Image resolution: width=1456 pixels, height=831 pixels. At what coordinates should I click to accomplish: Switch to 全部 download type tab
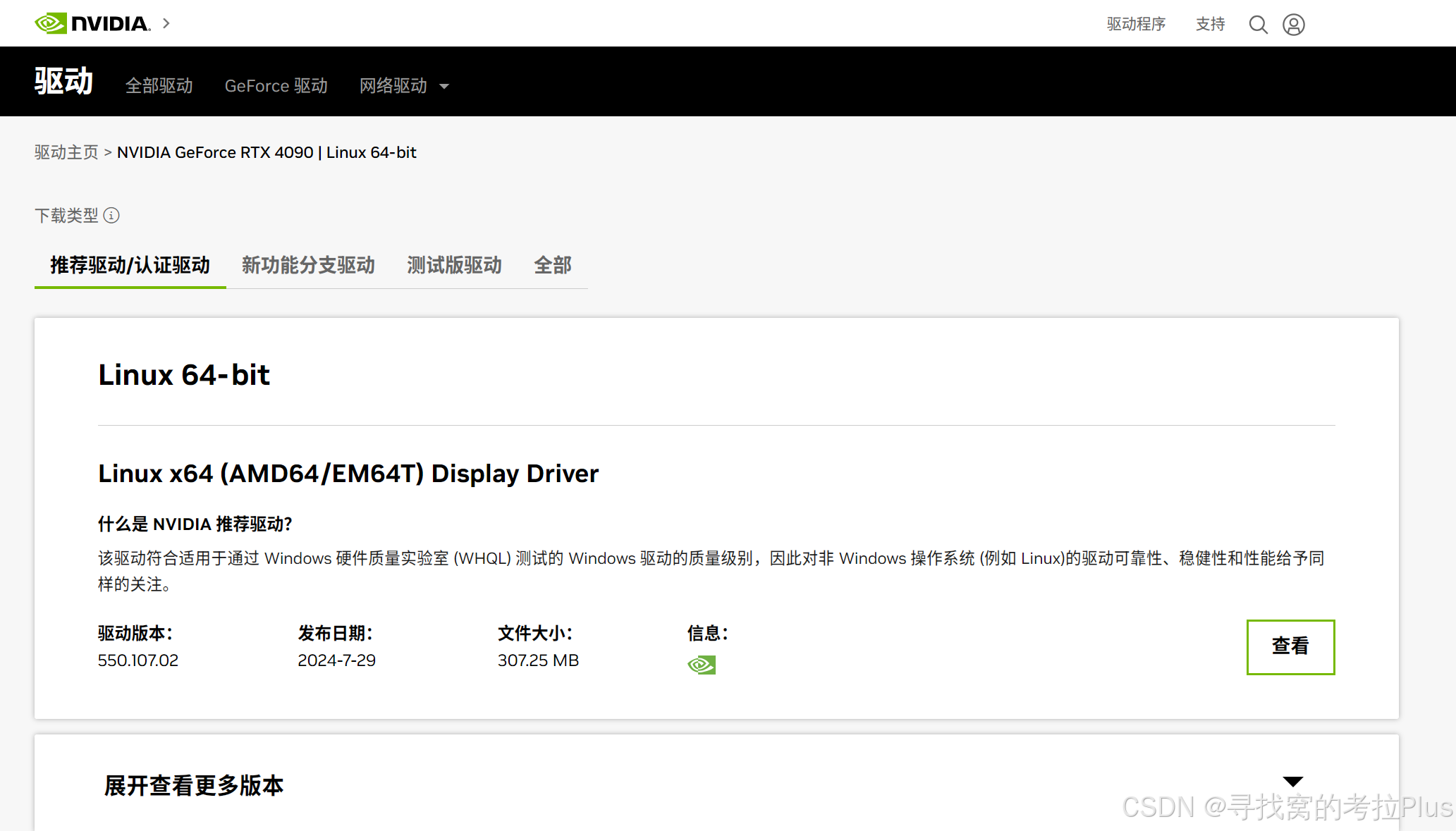pos(553,266)
